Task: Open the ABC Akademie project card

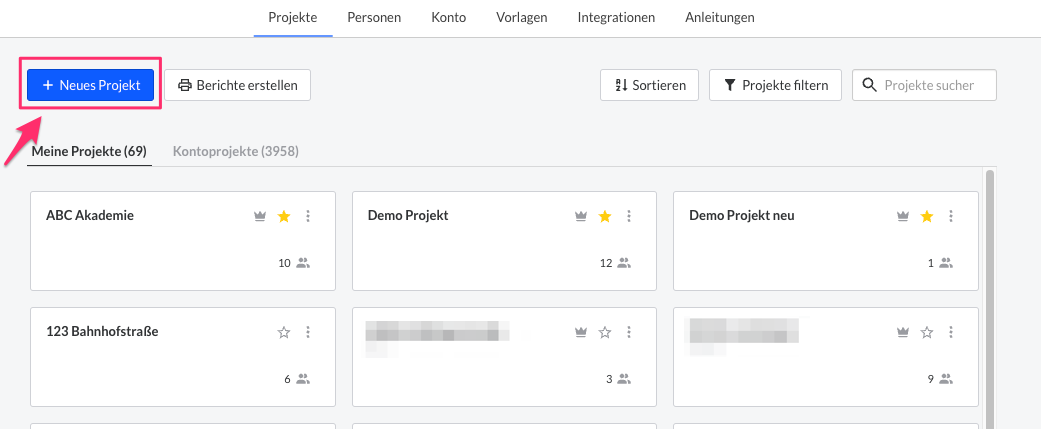Action: click(x=183, y=241)
